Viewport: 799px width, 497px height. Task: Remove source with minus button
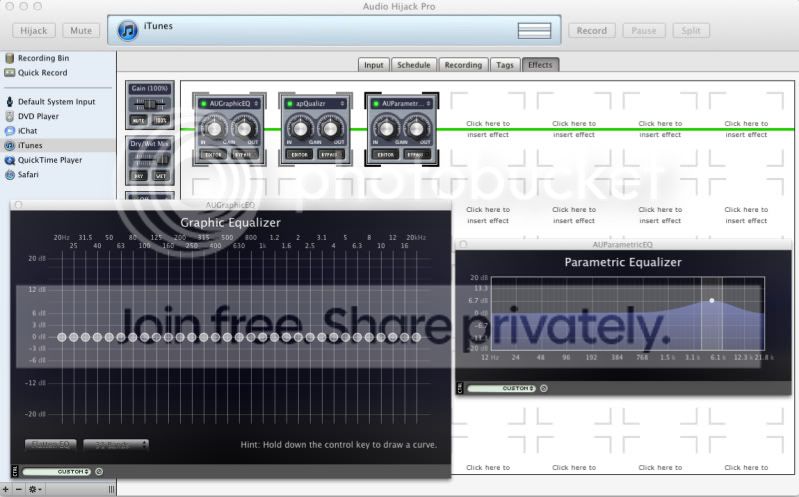point(19,489)
